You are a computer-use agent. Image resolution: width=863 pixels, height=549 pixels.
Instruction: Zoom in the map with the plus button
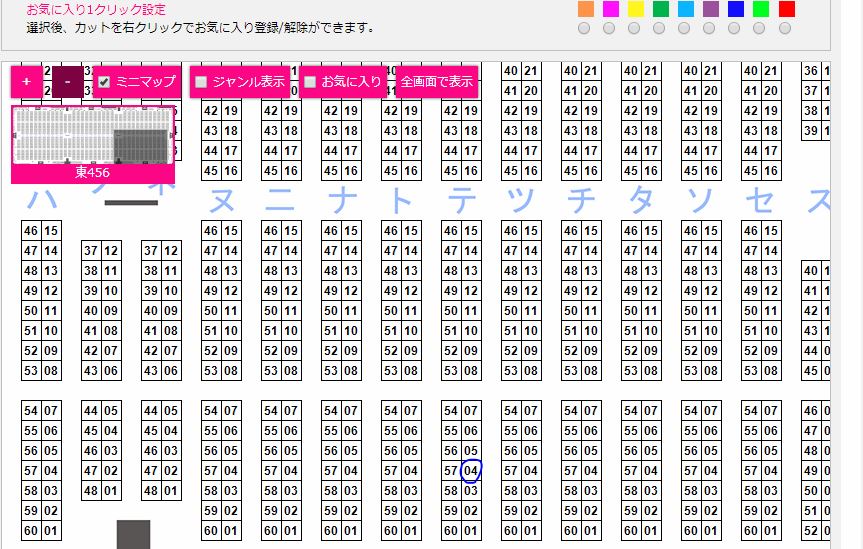pos(26,82)
